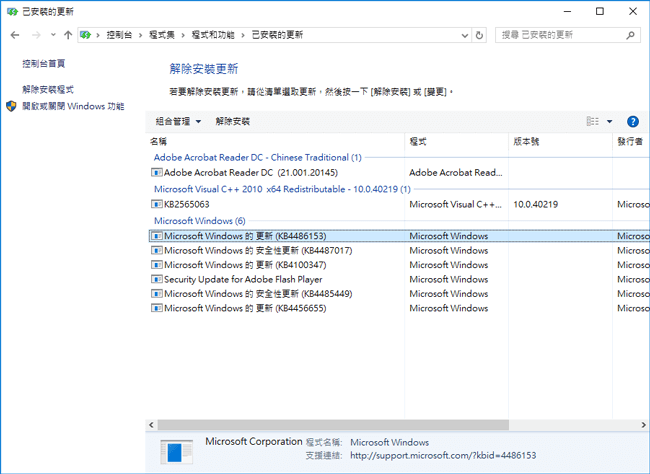Viewport: 650px width, 474px height.
Task: Click Adobe Acrobat Read... program cell
Action: coord(456,173)
